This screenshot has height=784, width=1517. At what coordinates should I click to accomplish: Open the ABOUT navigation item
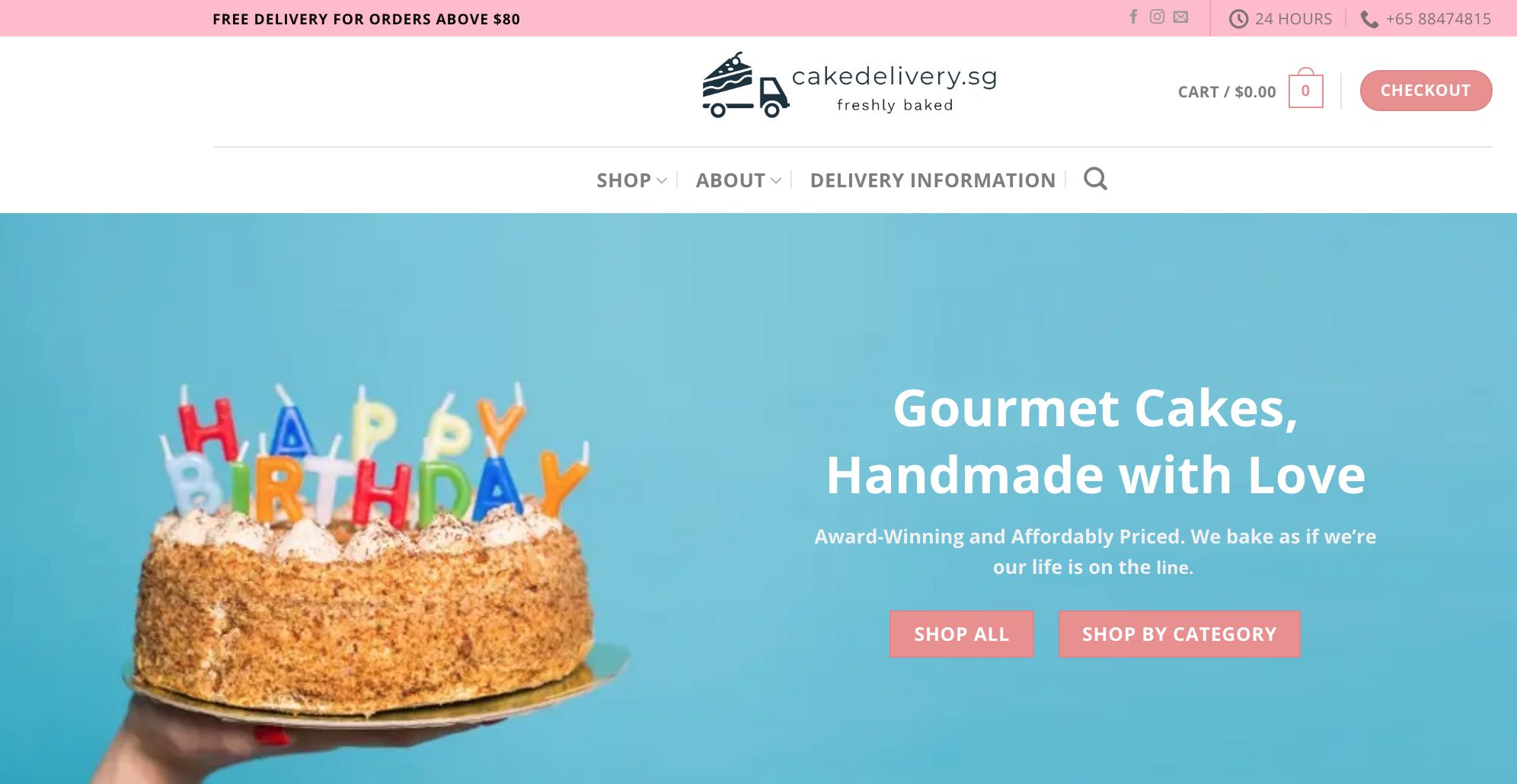pyautogui.click(x=730, y=180)
